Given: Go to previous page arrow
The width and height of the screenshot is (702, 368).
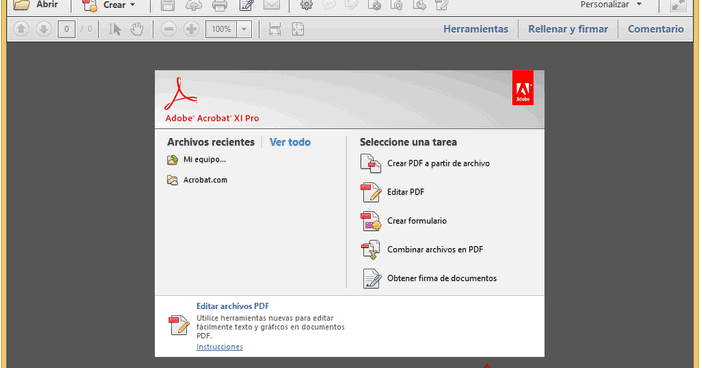Looking at the screenshot, I should tap(21, 29).
